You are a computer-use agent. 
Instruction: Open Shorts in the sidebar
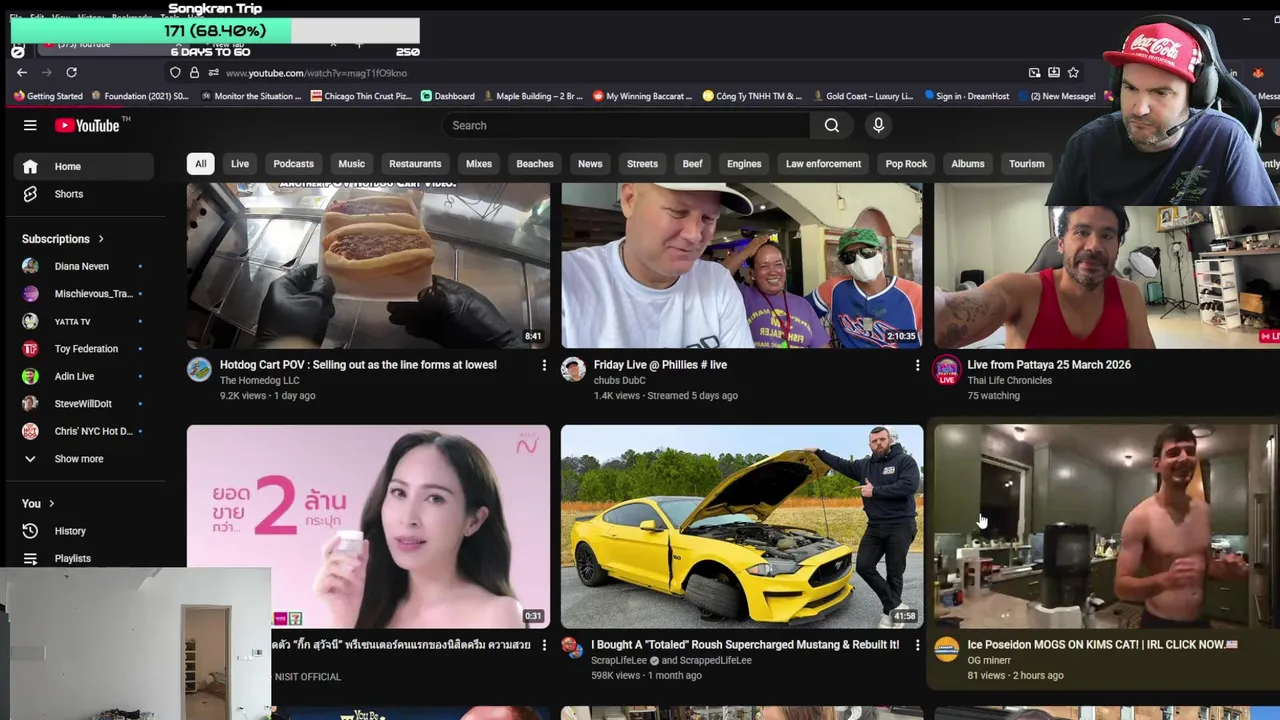point(84,194)
